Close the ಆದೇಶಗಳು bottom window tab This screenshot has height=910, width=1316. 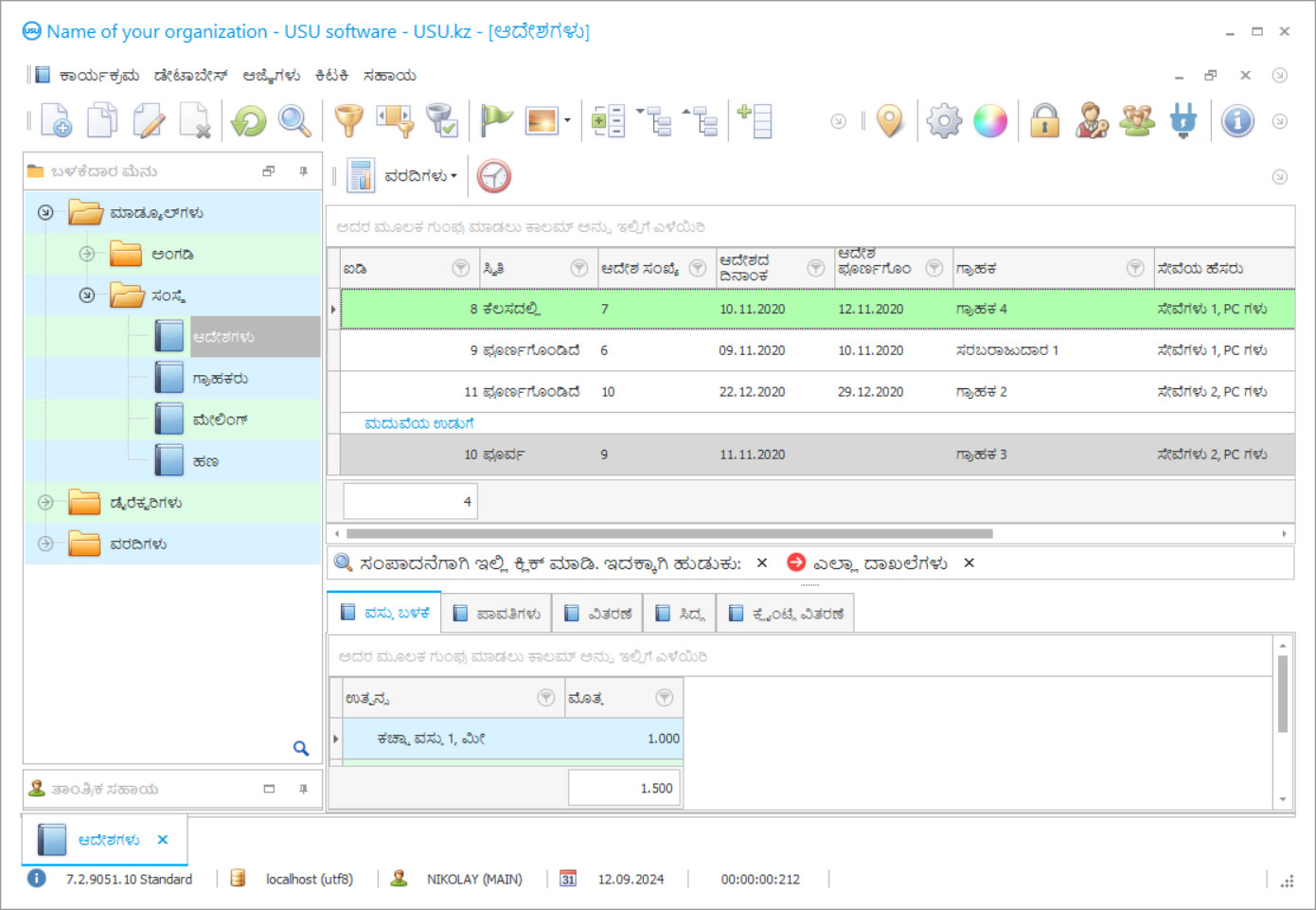[x=163, y=840]
